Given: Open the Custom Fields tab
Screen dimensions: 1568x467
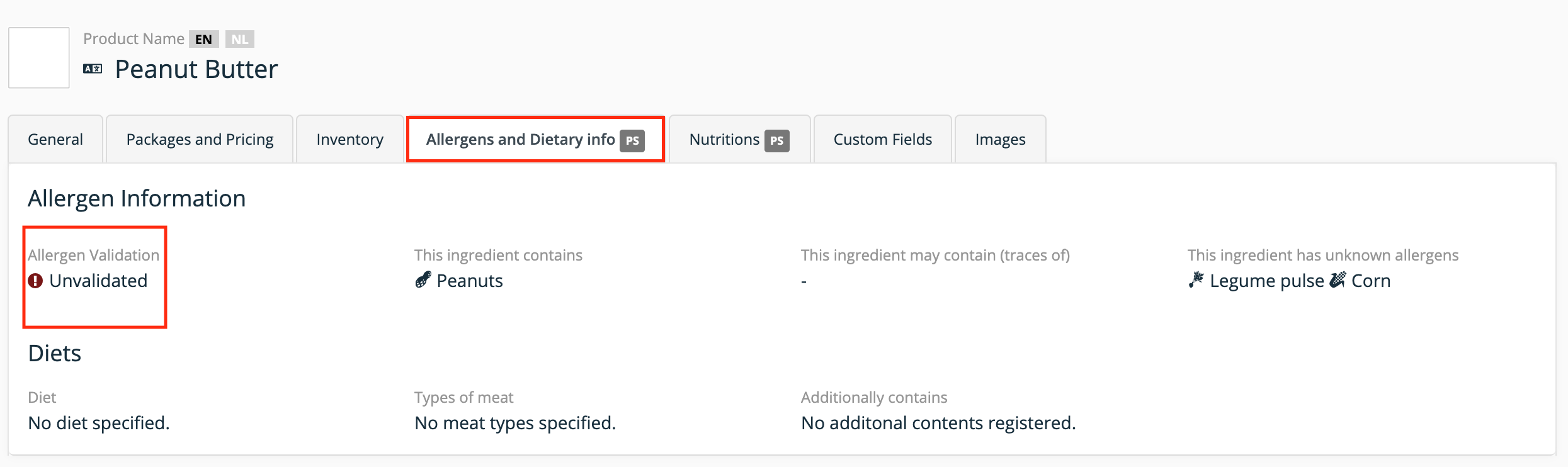Looking at the screenshot, I should pos(882,139).
